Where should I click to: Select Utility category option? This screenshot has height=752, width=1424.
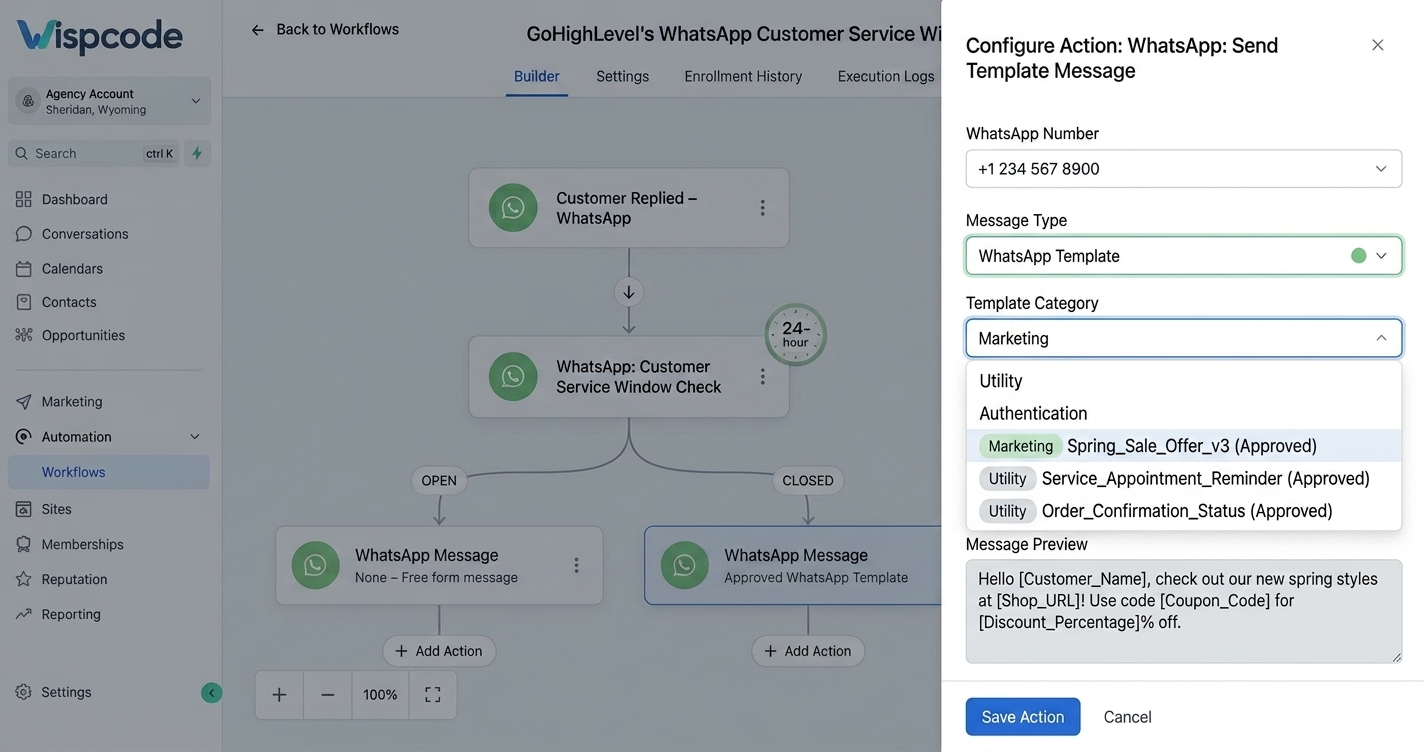1184,381
